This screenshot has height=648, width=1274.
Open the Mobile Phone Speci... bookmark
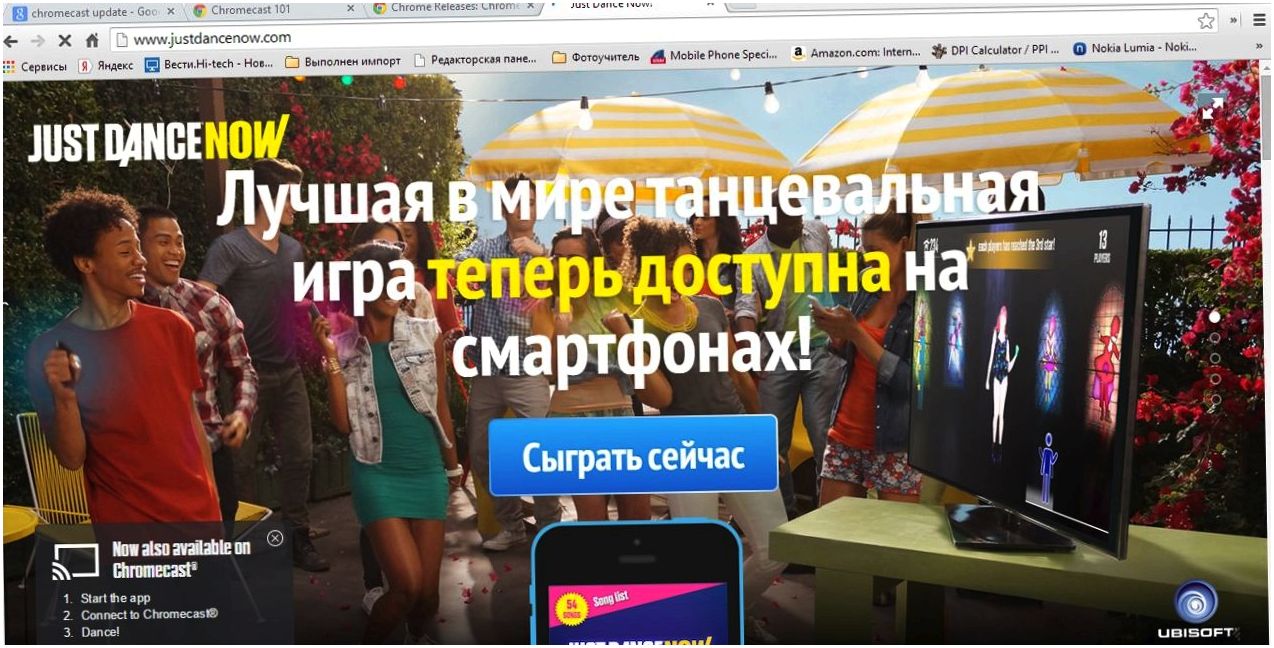tap(714, 56)
